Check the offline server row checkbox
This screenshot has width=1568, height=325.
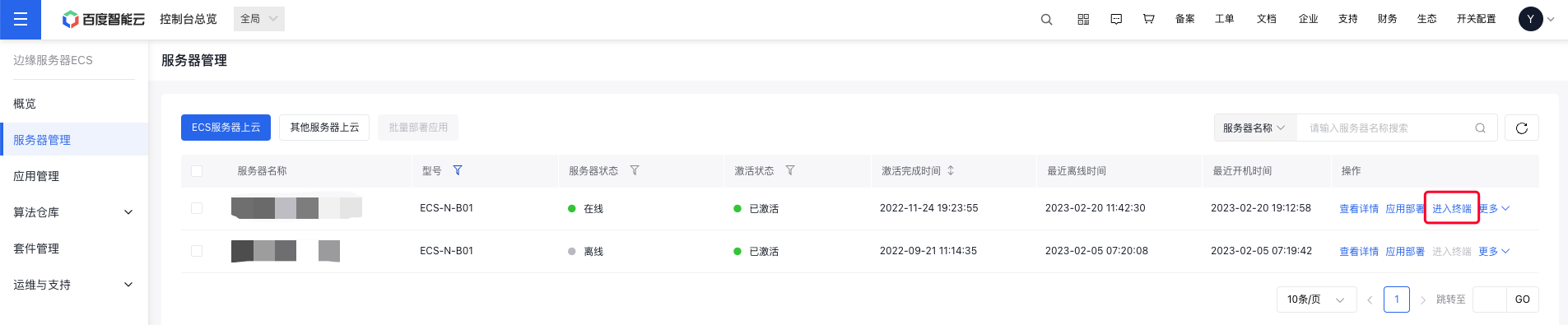[x=197, y=251]
